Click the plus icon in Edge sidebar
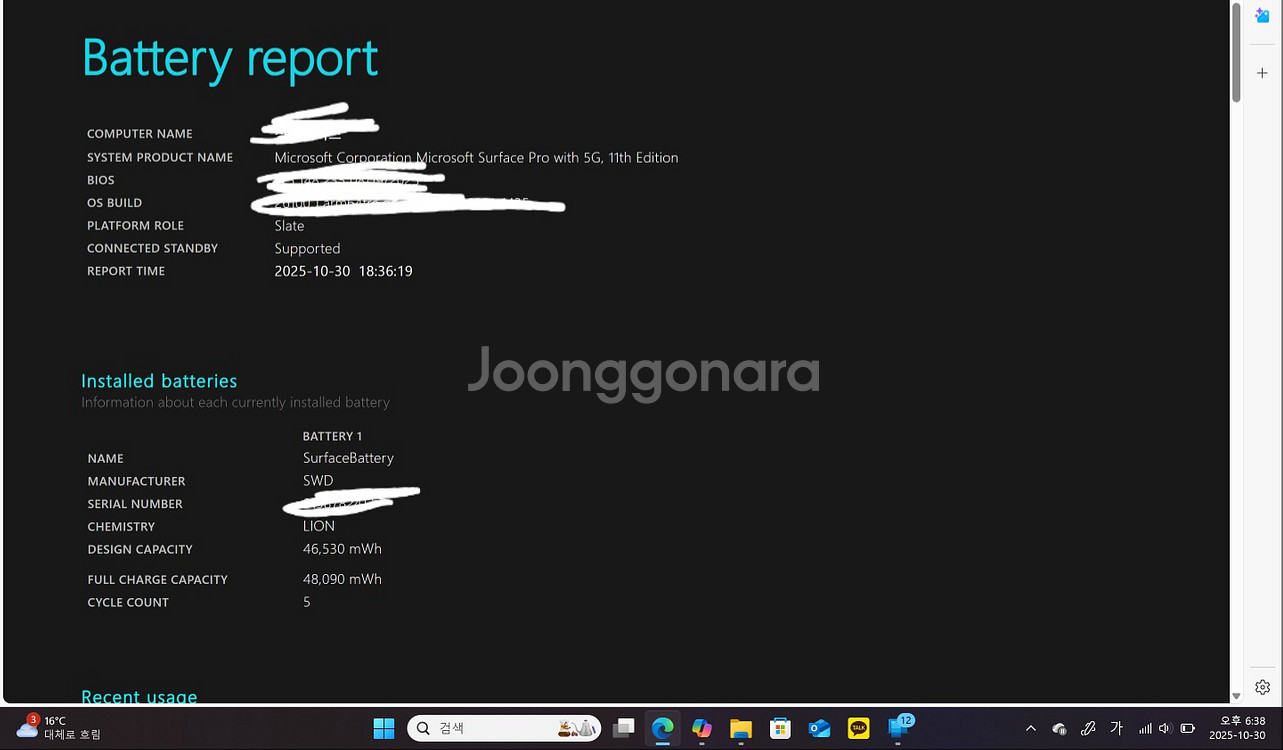Screen dimensions: 1283x750 (x=1262, y=73)
